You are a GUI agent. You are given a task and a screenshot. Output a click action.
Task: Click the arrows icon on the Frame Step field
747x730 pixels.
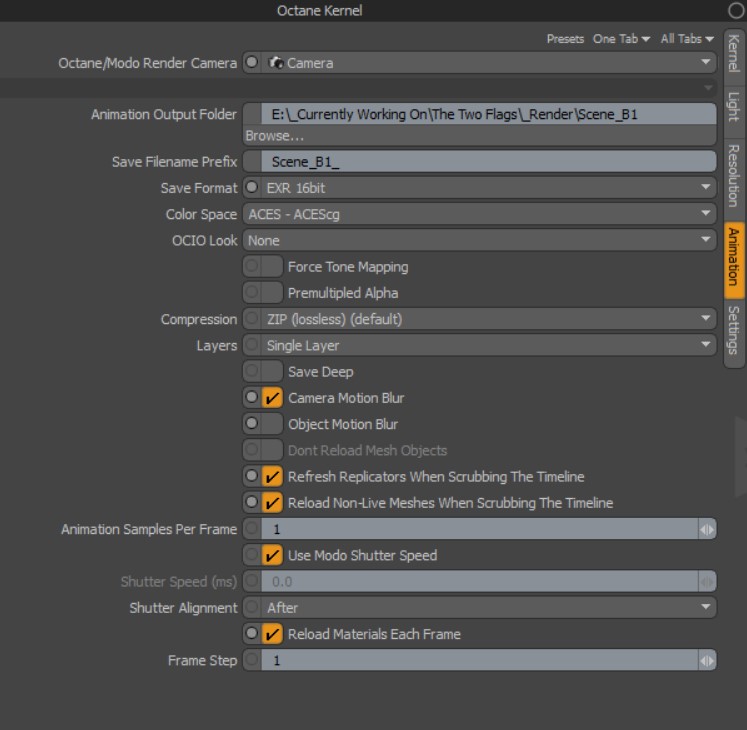[707, 660]
